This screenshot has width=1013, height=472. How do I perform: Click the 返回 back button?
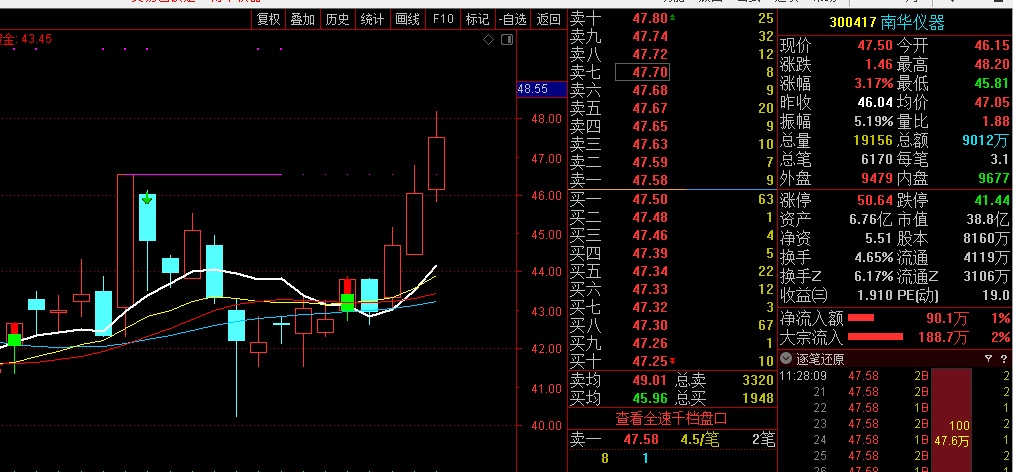tap(548, 19)
